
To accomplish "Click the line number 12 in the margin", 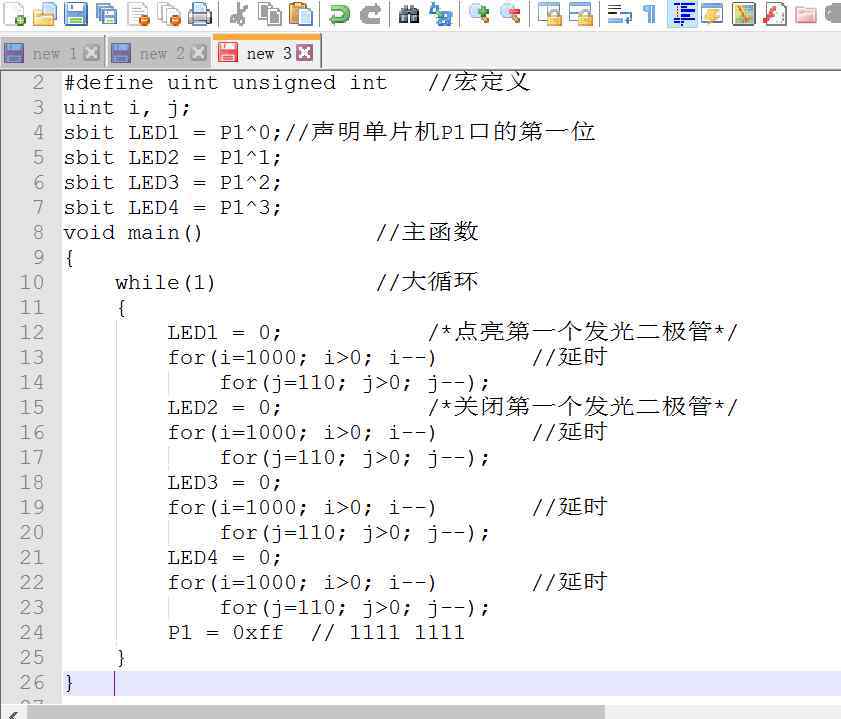I will [x=31, y=332].
